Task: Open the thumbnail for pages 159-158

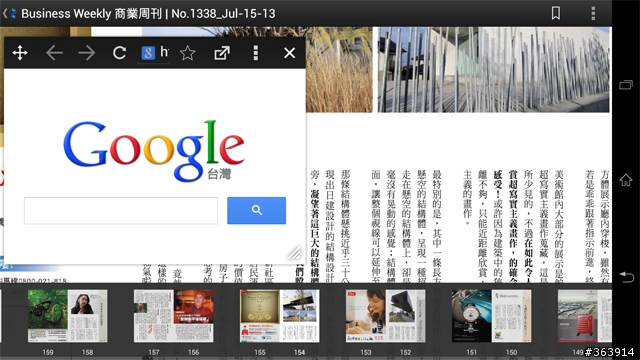Action: tap(67, 316)
